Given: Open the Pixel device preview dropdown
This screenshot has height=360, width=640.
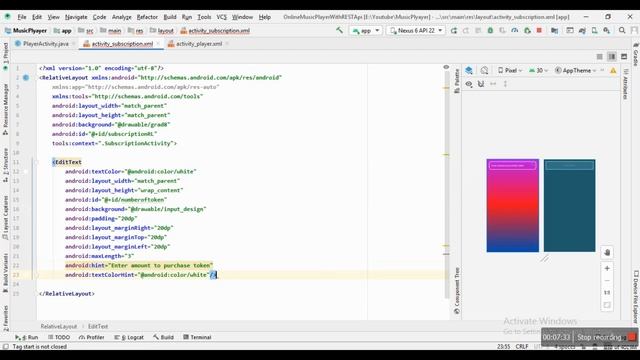Looking at the screenshot, I should (x=509, y=71).
